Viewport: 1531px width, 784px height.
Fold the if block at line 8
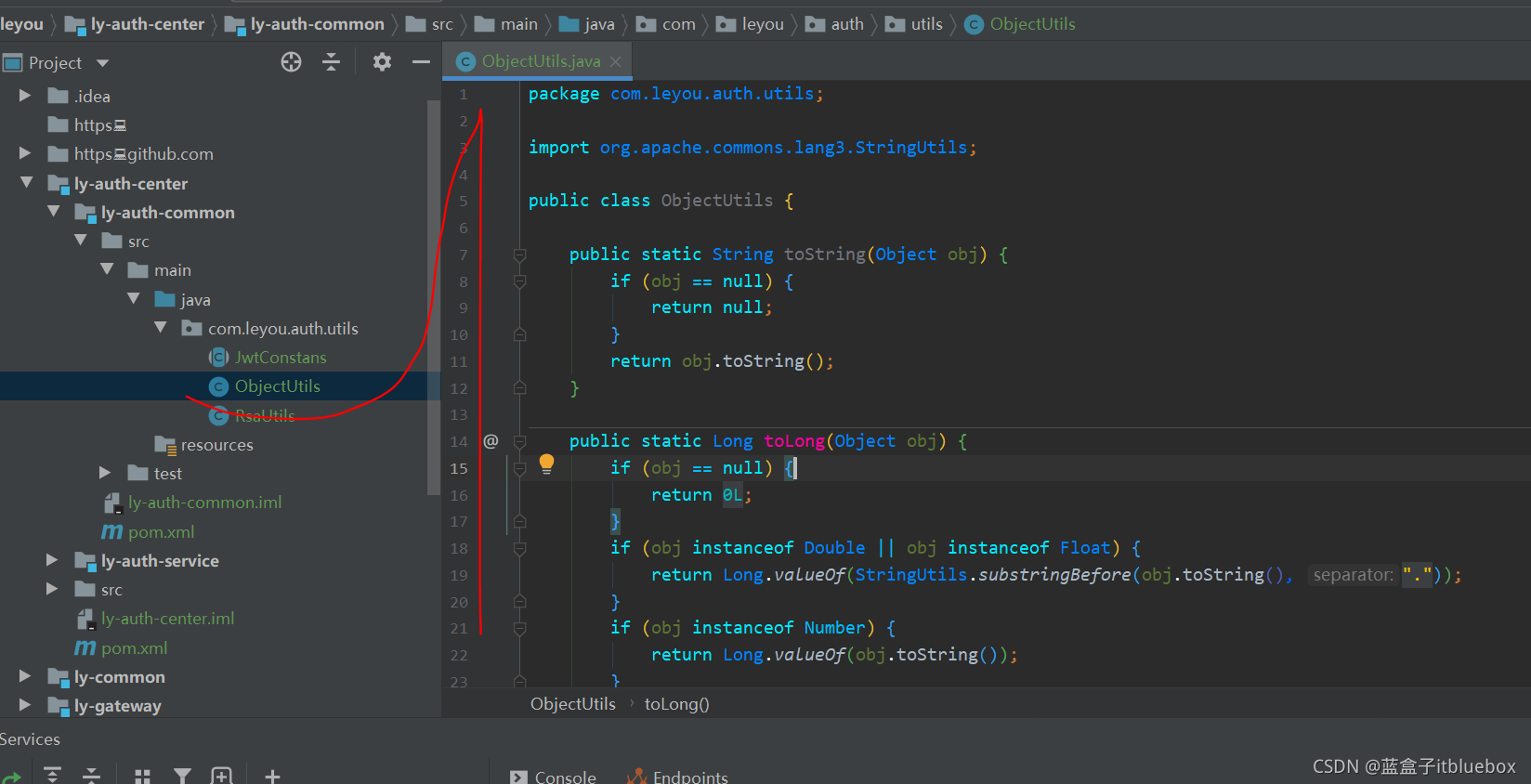point(520,281)
